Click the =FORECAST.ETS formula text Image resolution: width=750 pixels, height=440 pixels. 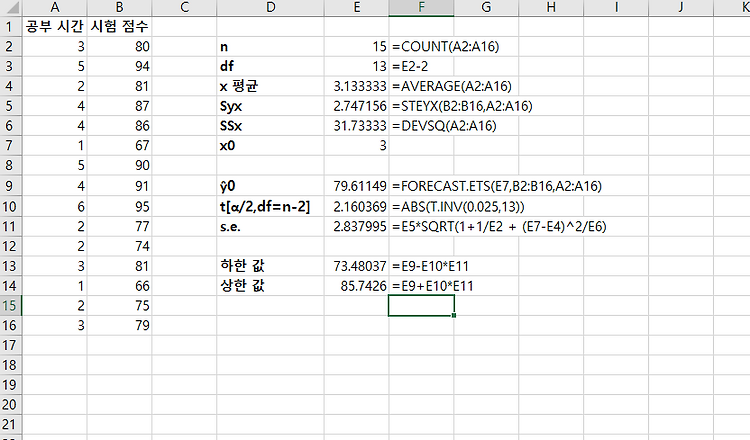(x=497, y=186)
